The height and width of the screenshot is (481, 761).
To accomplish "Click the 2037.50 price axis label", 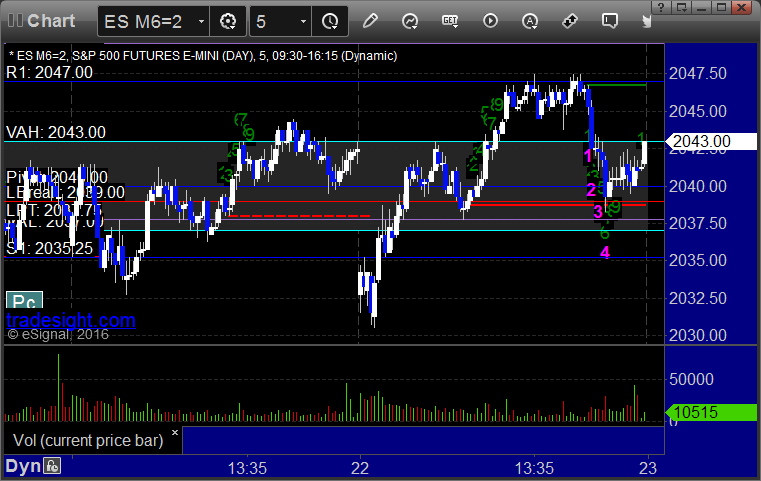I will [697, 223].
